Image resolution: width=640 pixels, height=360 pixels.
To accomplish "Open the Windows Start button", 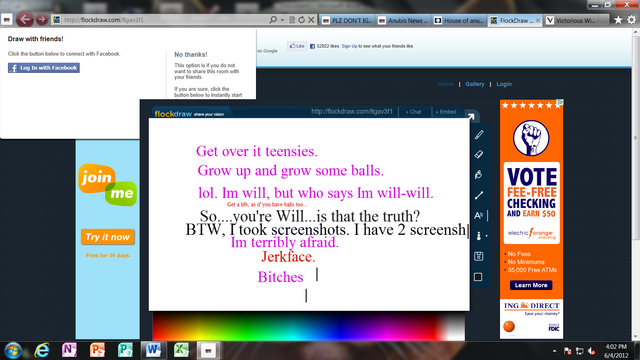I will tap(13, 350).
